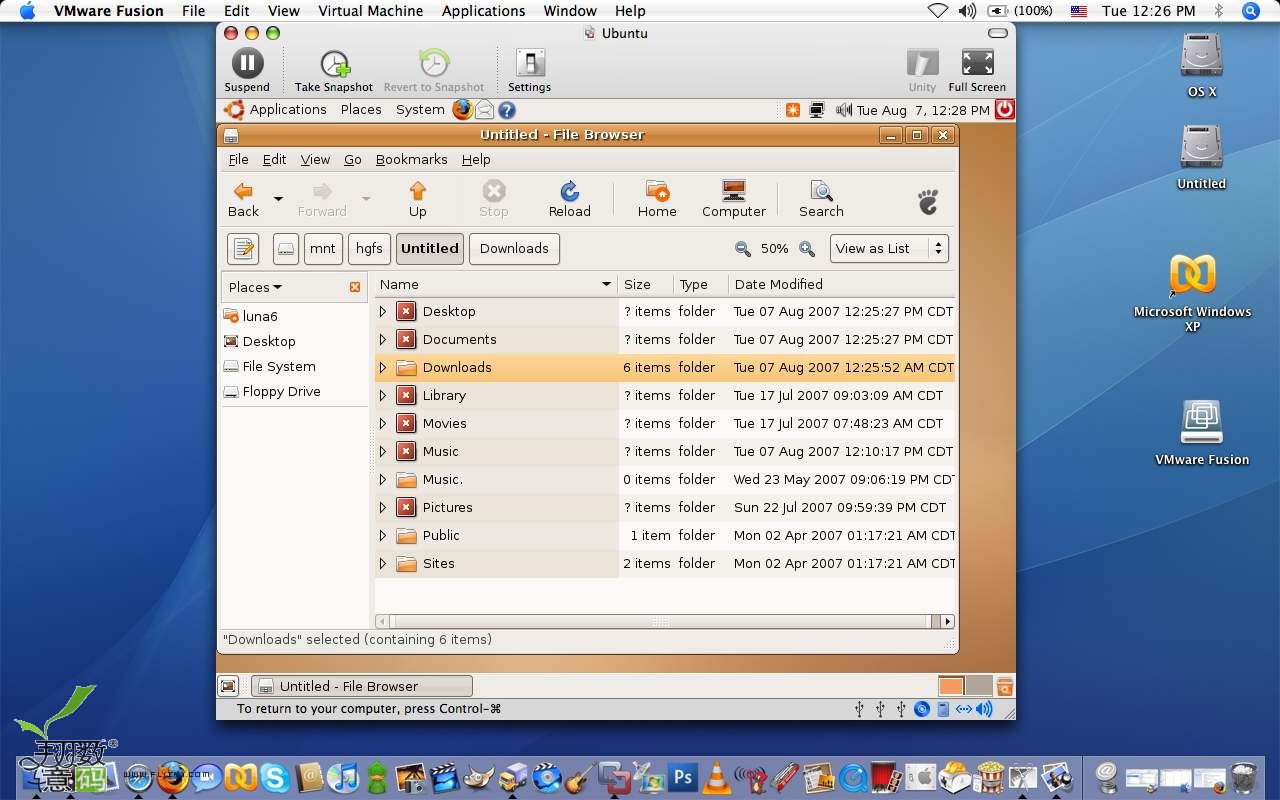The width and height of the screenshot is (1280, 800).
Task: Select the Downloads path button
Action: coord(514,249)
